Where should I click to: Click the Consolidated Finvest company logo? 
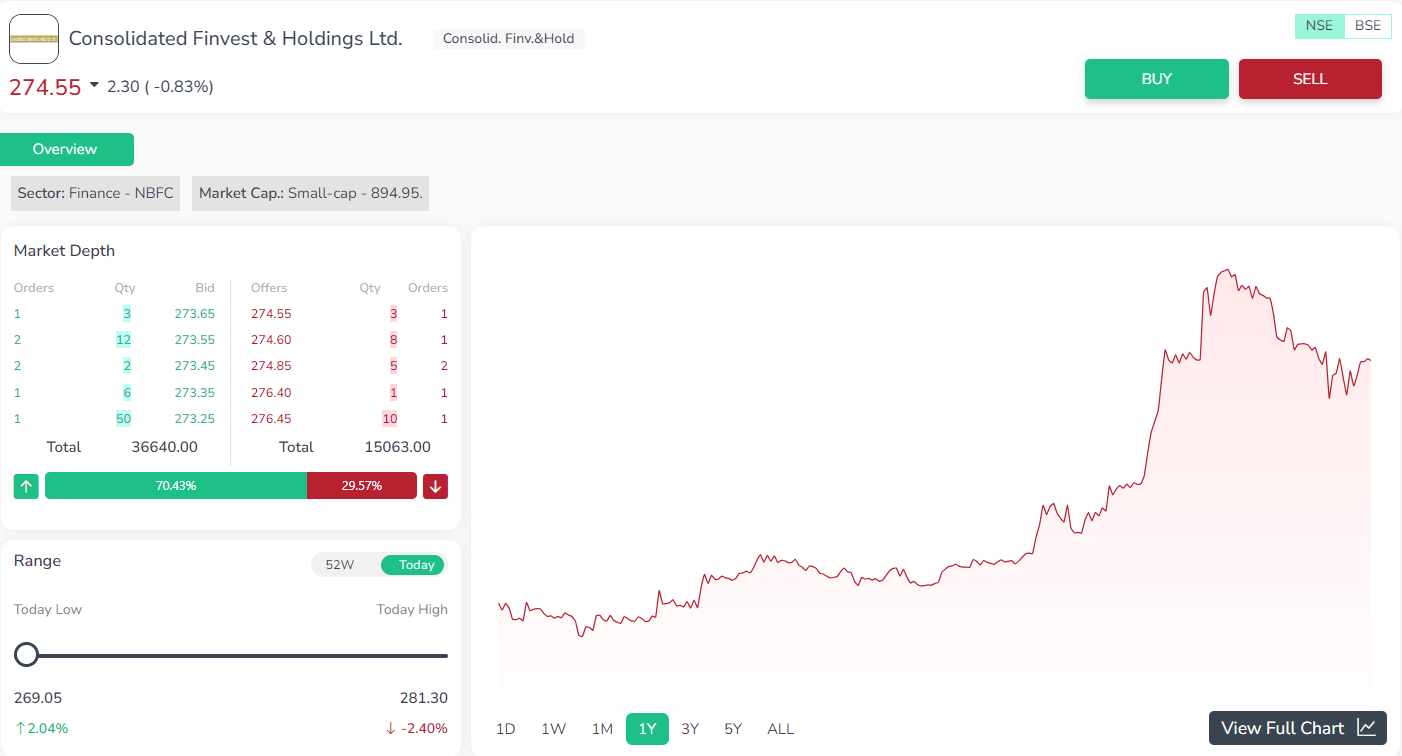(x=34, y=39)
